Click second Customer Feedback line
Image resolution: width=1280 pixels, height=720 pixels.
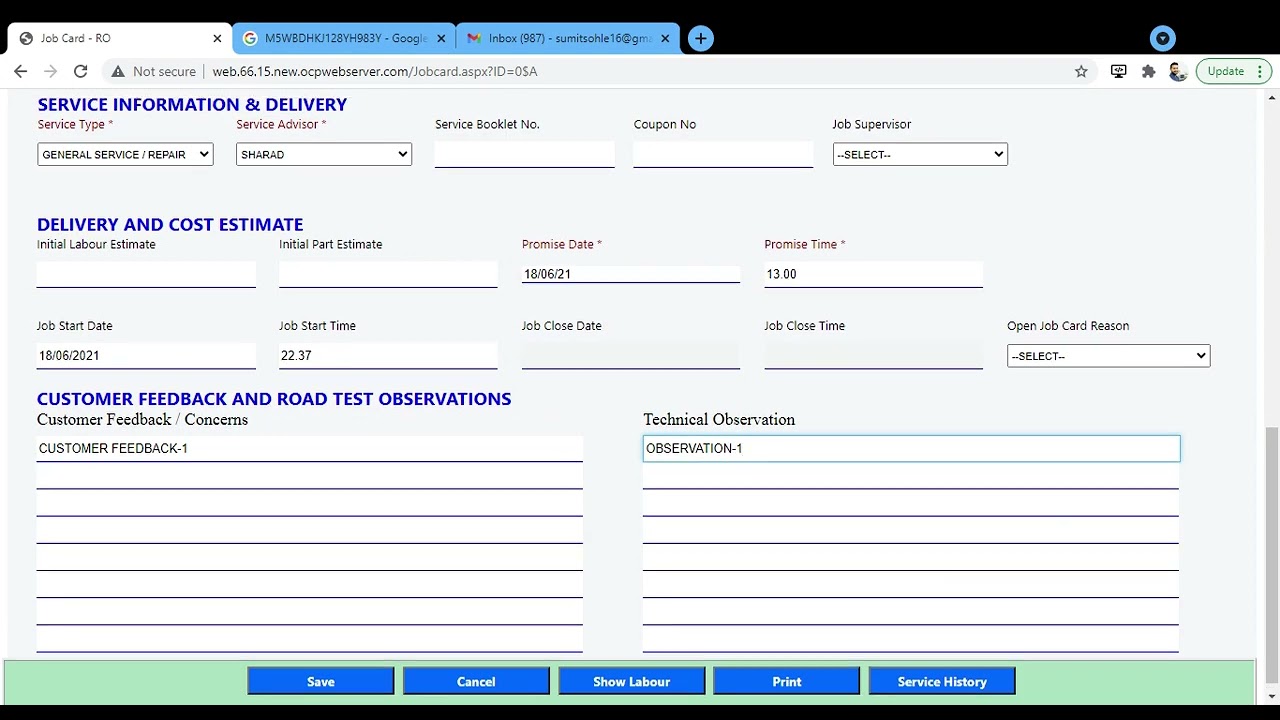(310, 476)
